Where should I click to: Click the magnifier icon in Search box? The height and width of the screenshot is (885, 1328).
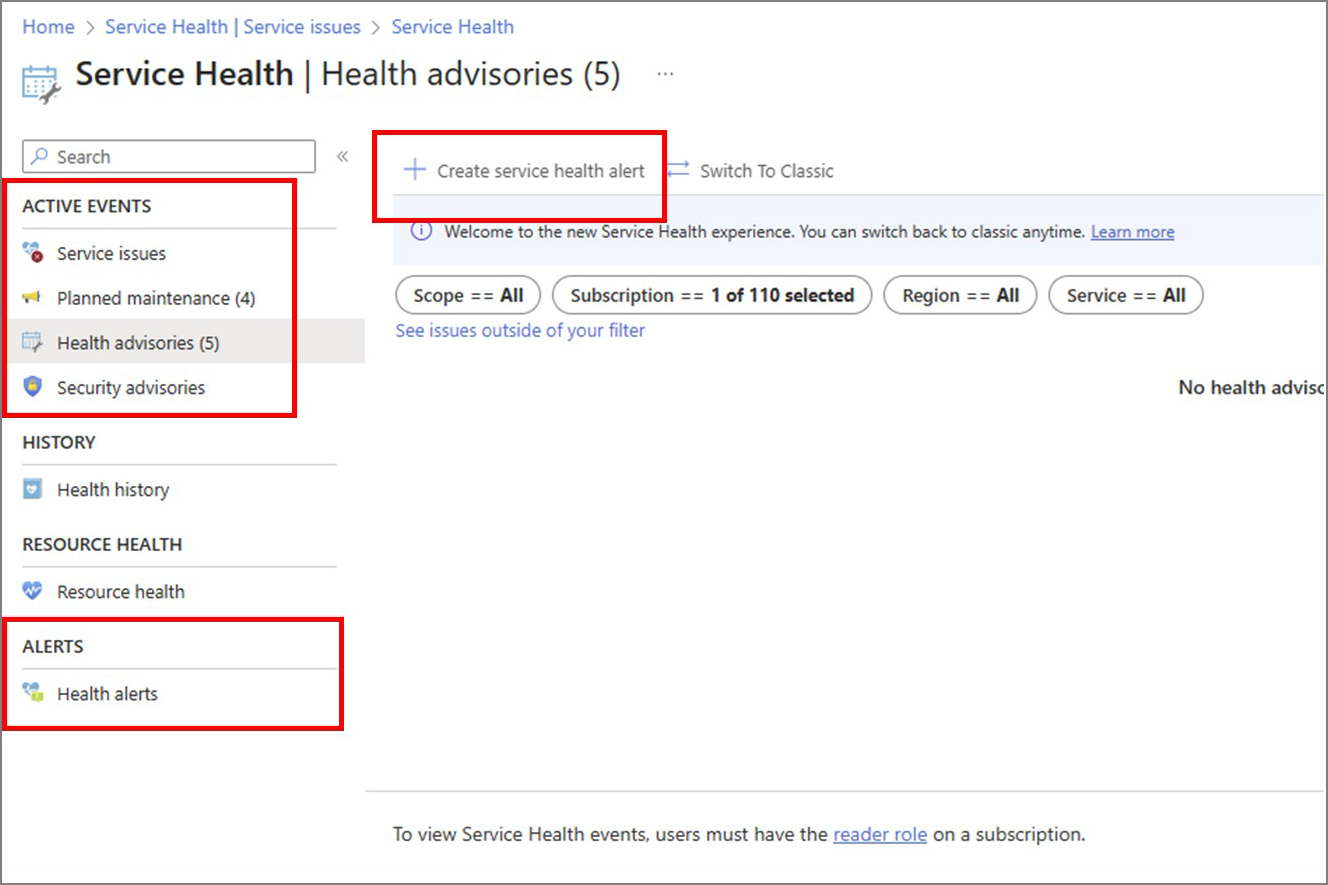coord(40,156)
